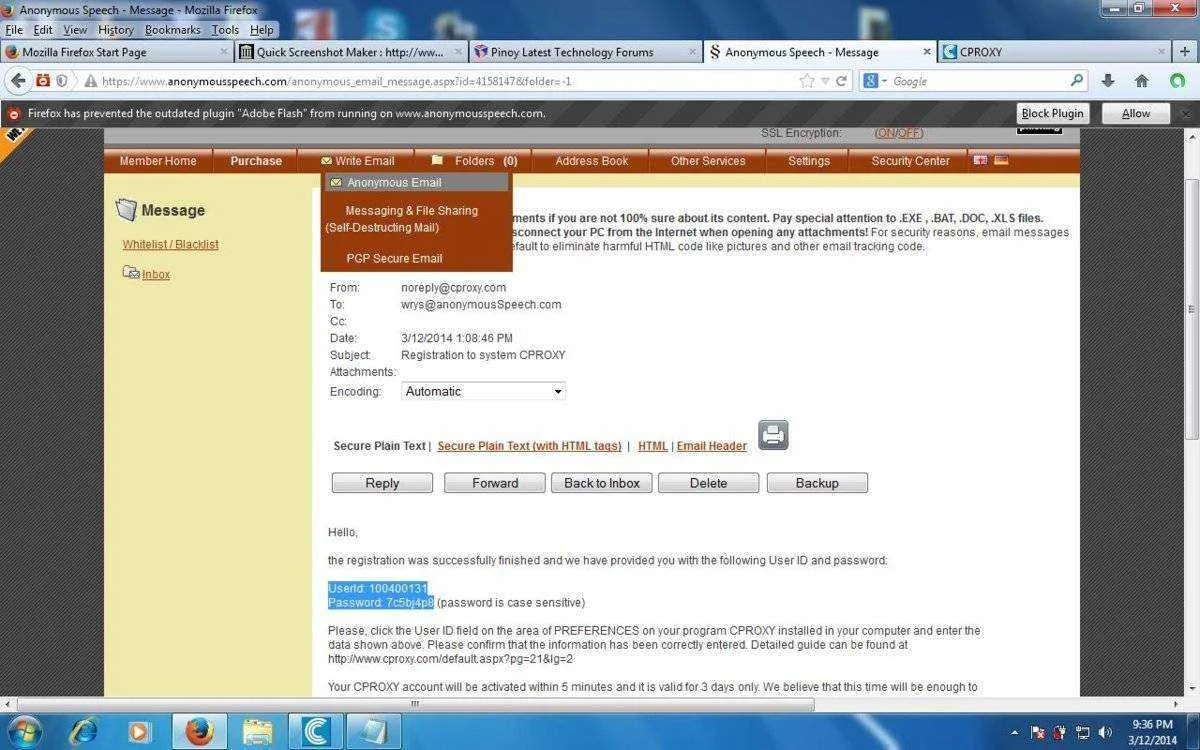
Task: Click the Forward button
Action: click(x=495, y=483)
